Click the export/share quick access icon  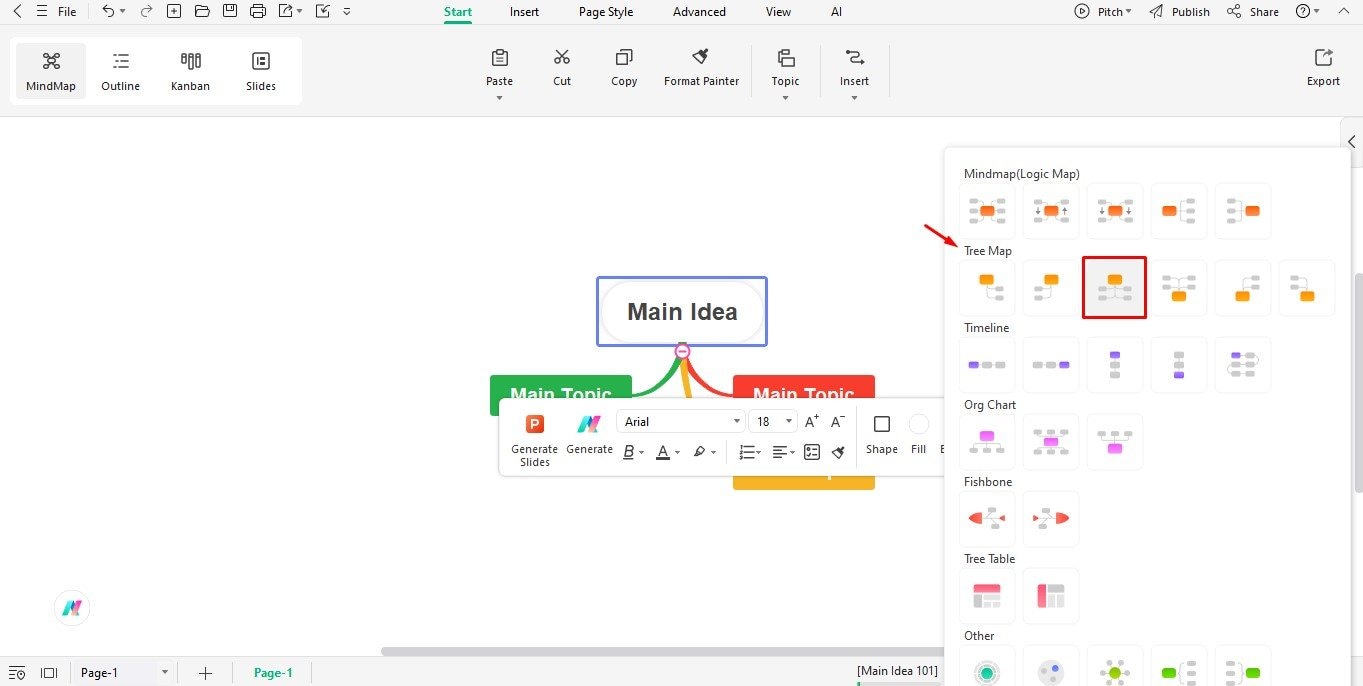click(x=286, y=12)
